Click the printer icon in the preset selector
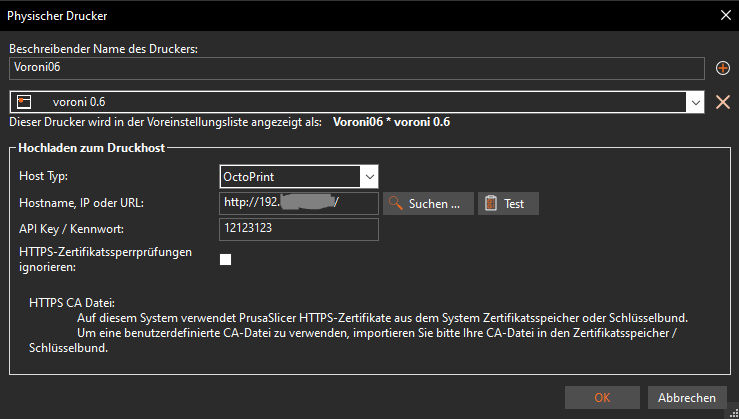Screen dimensions: 739x419 [26, 101]
